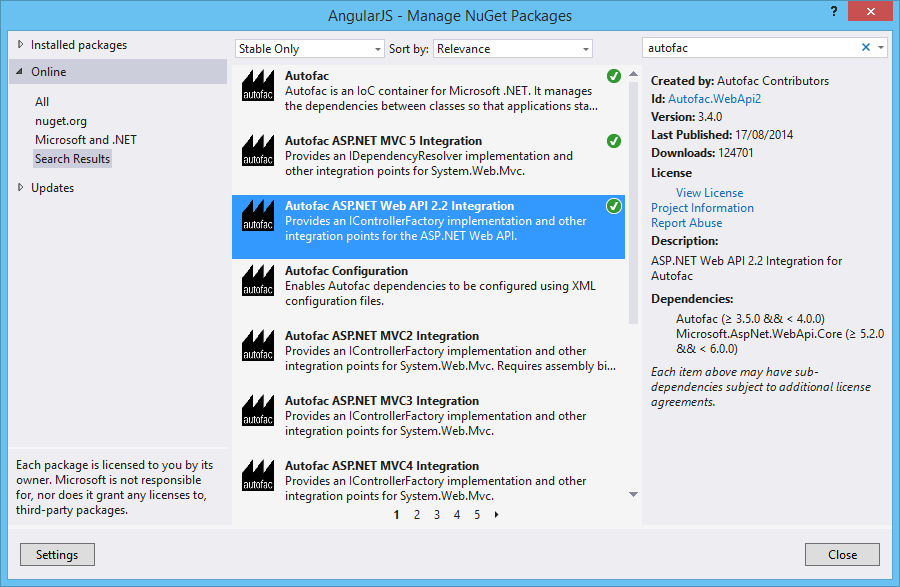
Task: Click the Autofac ASP.NET MVC4 Integration logo
Action: [x=258, y=475]
